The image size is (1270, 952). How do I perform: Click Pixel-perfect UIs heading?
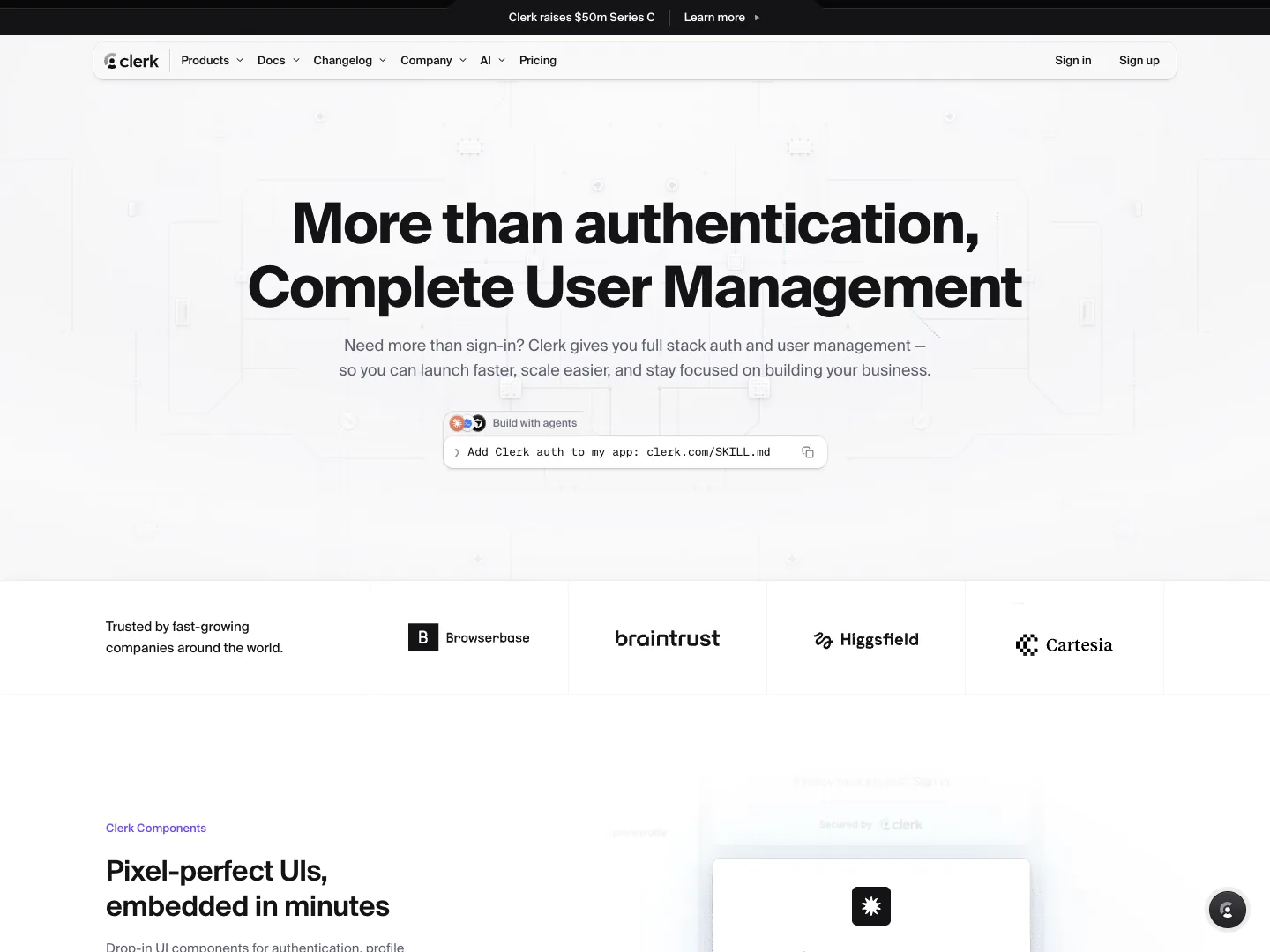248,889
